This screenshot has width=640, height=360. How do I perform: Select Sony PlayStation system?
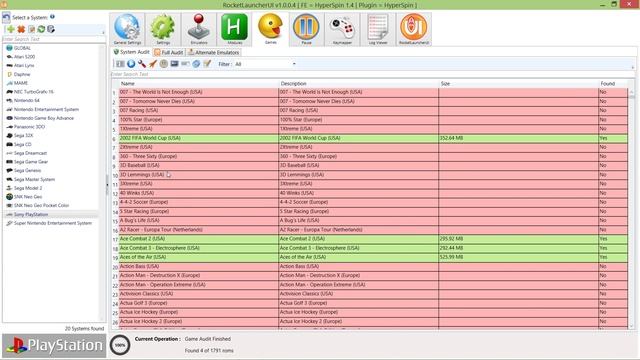pyautogui.click(x=31, y=214)
